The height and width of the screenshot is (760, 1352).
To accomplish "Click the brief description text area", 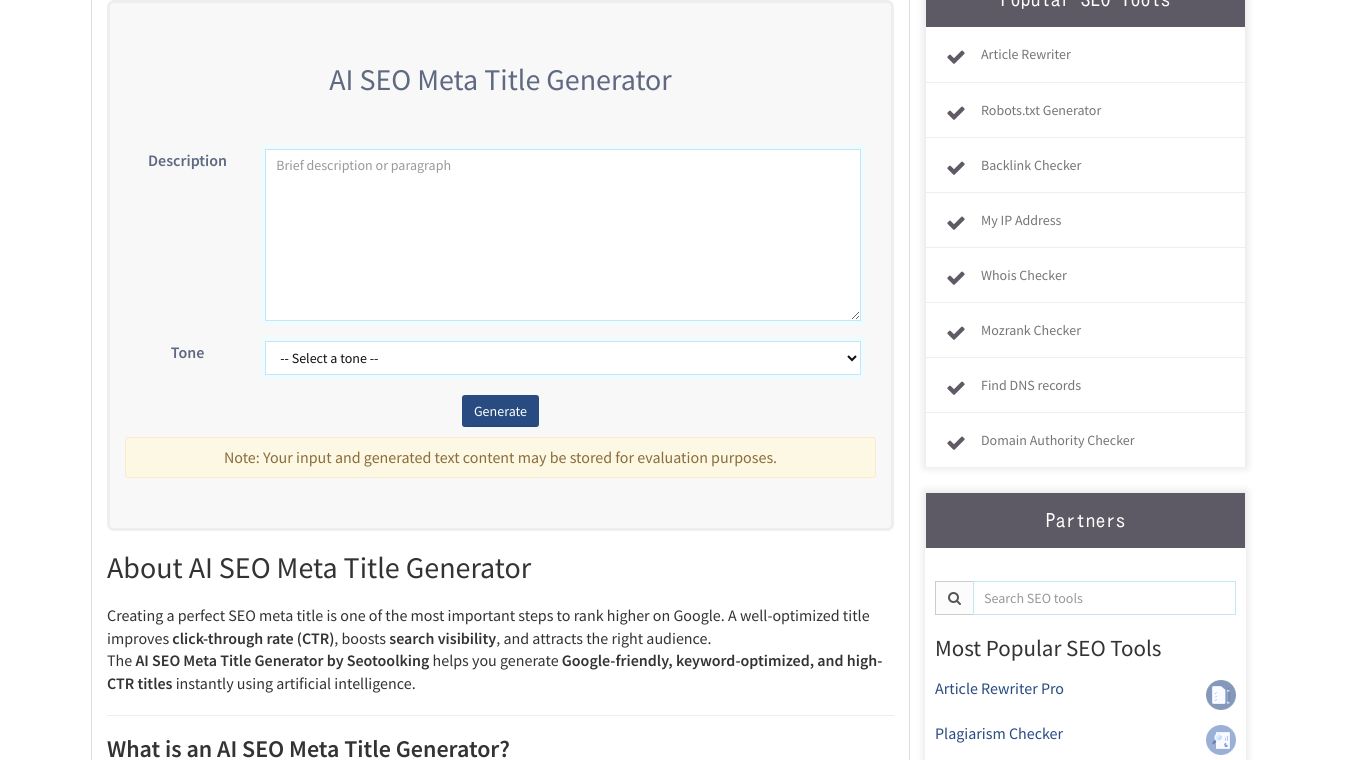I will 562,234.
